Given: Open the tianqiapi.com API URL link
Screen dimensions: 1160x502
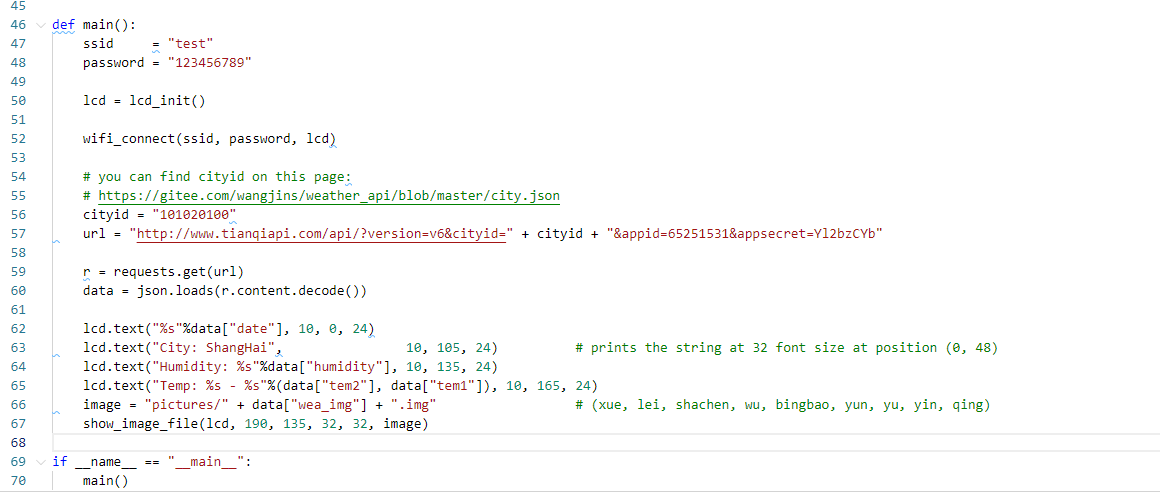Looking at the screenshot, I should (x=322, y=234).
